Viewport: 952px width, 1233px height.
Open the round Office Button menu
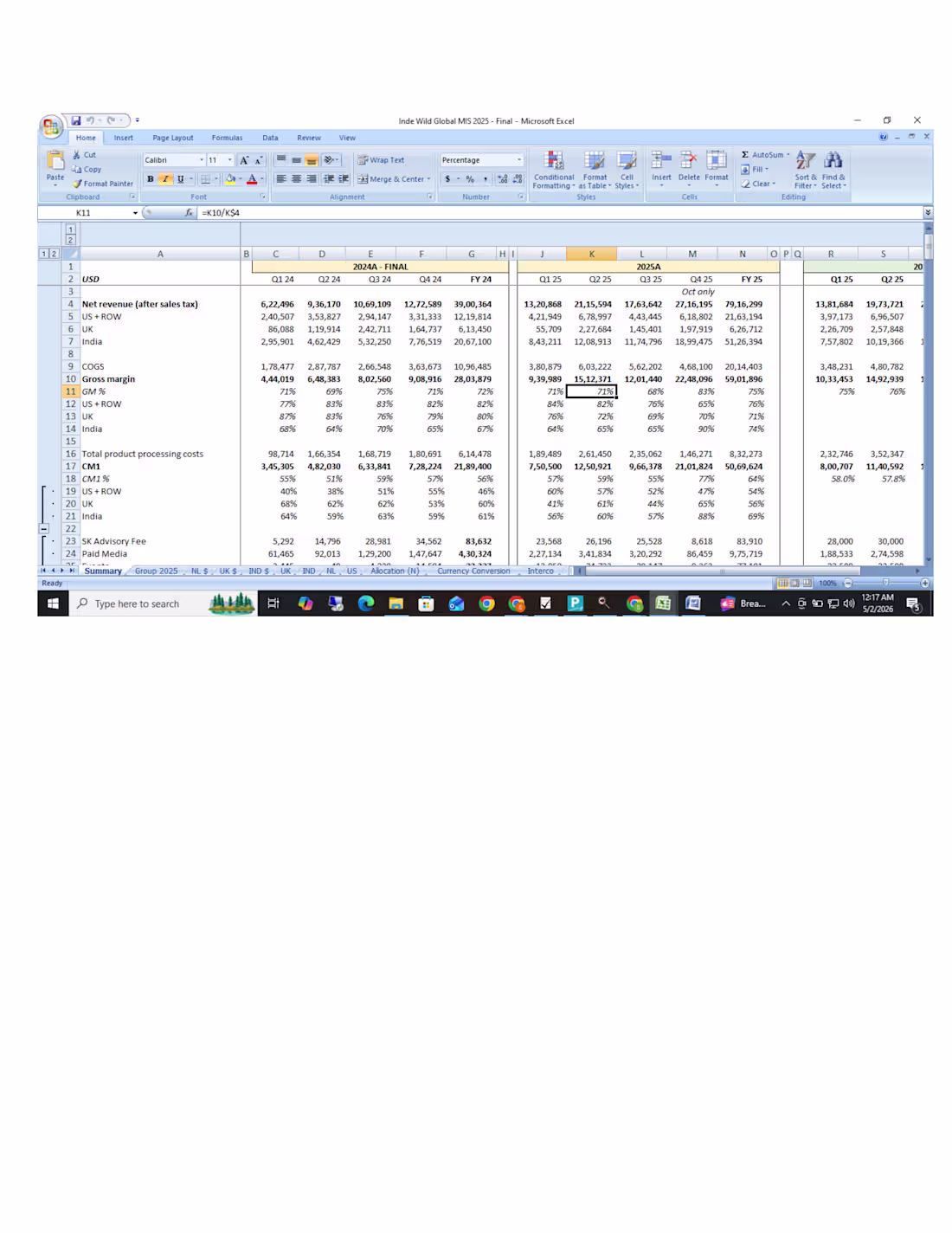[x=51, y=127]
